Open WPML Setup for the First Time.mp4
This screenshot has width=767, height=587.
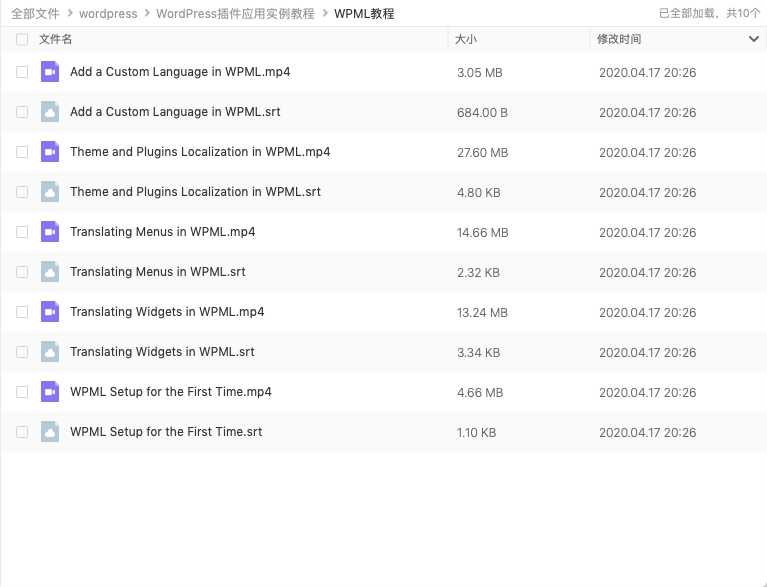[x=171, y=392]
